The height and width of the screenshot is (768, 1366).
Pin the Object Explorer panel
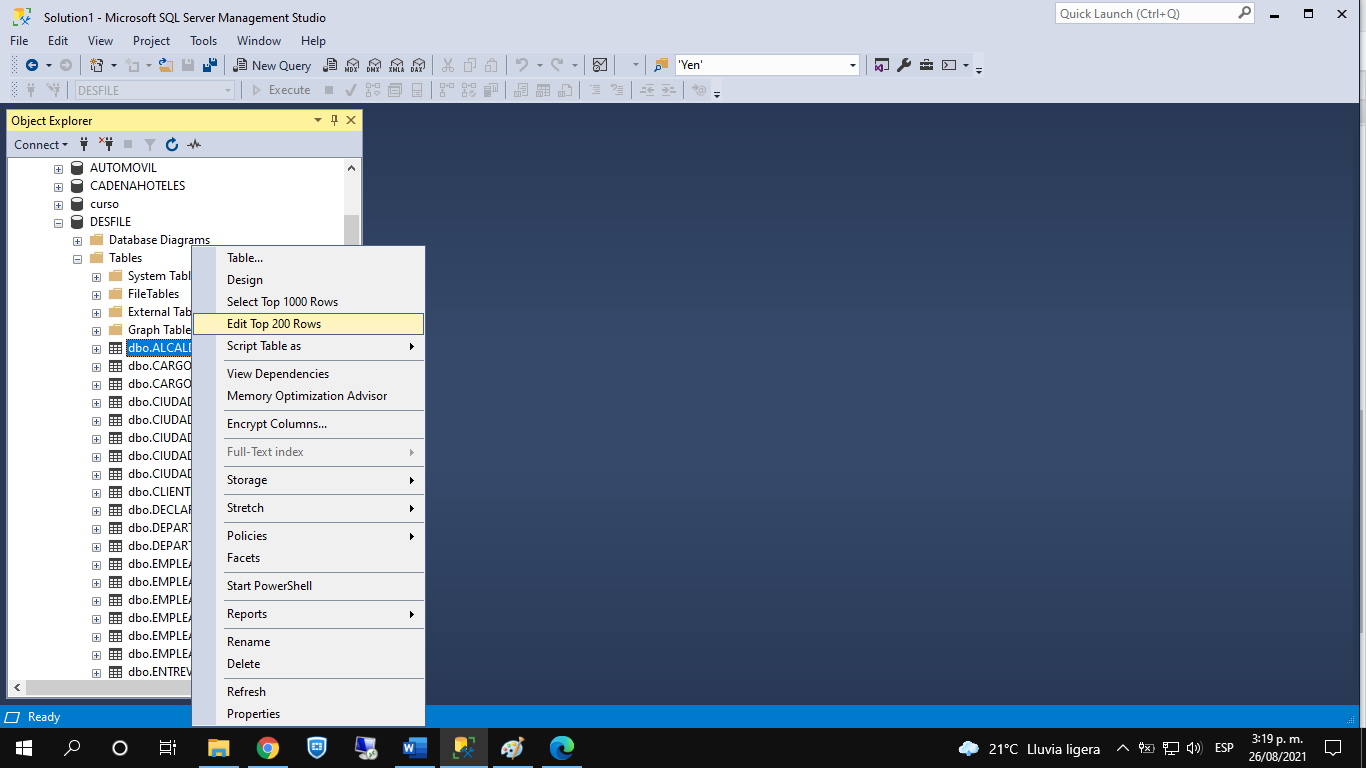pyautogui.click(x=335, y=120)
